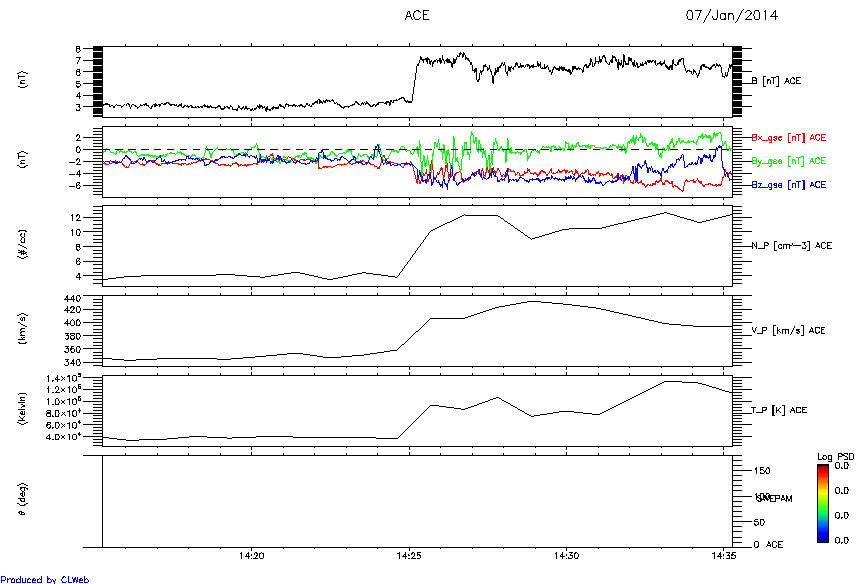Click the "8.0×10⁴" temperature tick label

64,414
